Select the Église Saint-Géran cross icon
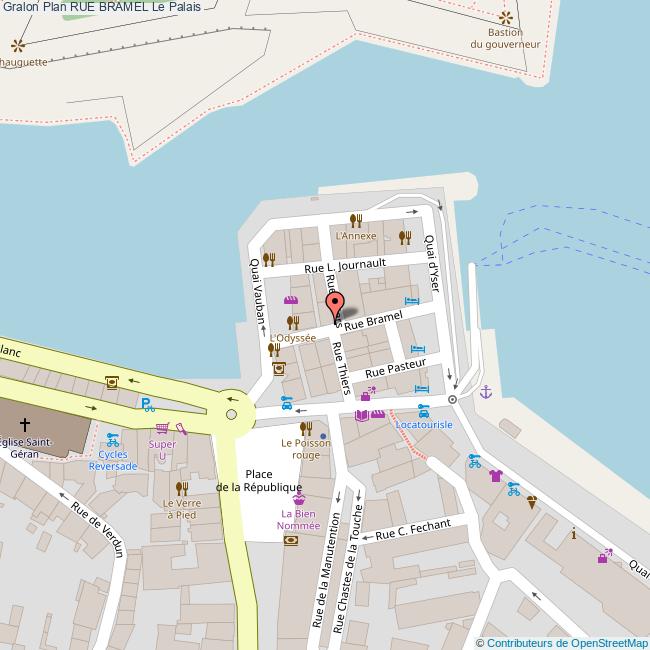The width and height of the screenshot is (650, 650). (25, 425)
